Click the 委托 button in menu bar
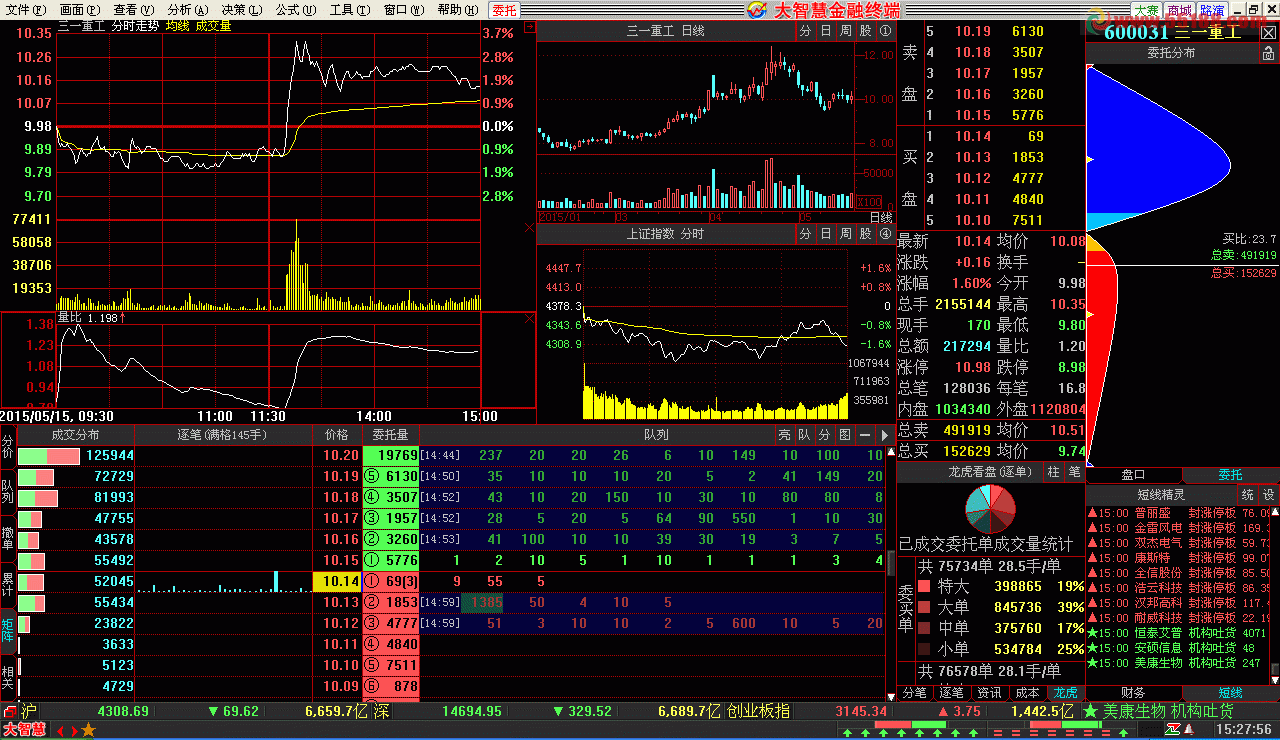 (505, 10)
